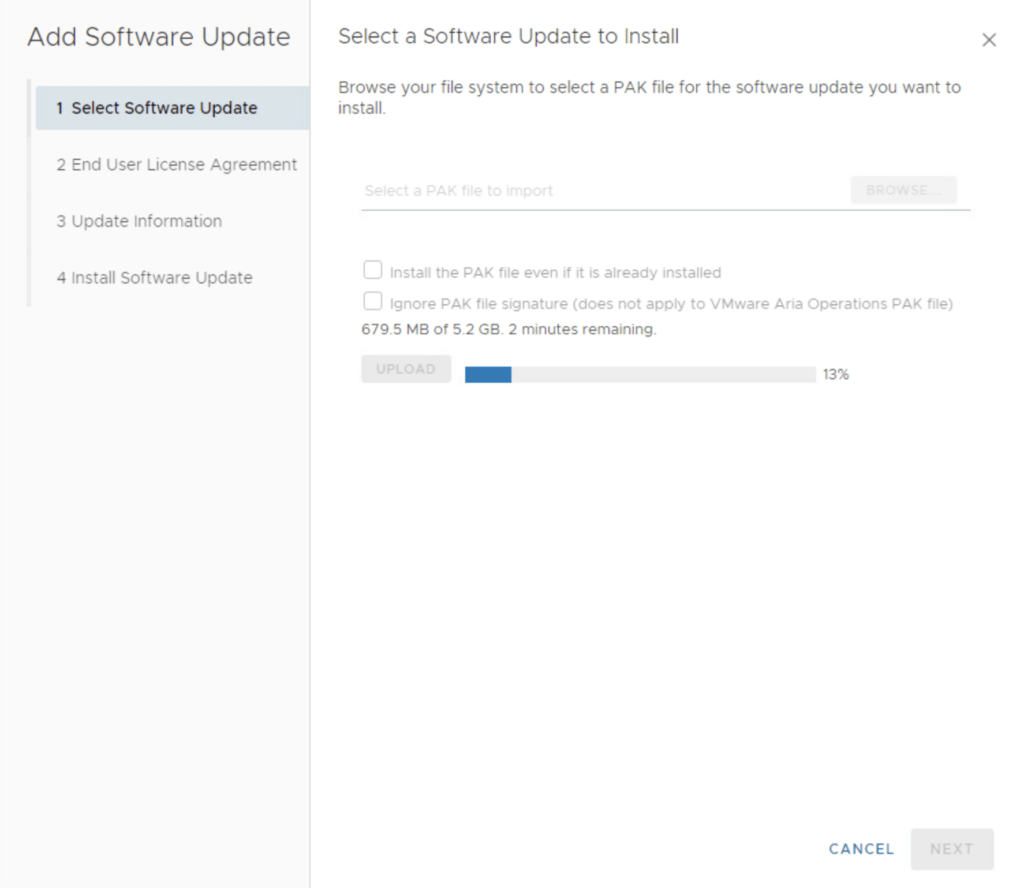Click the gray unfilled part of progress bar
This screenshot has width=1024, height=888.
coord(660,375)
